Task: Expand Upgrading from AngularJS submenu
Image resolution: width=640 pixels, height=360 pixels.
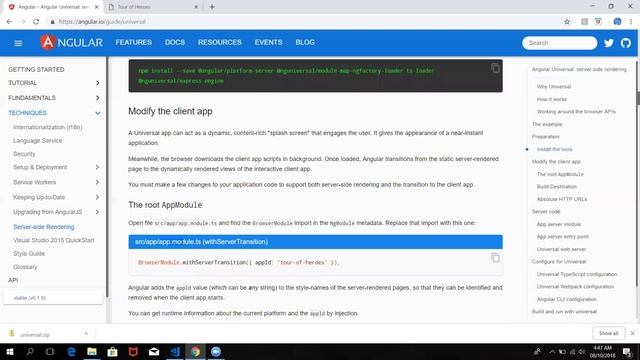Action: point(97,212)
